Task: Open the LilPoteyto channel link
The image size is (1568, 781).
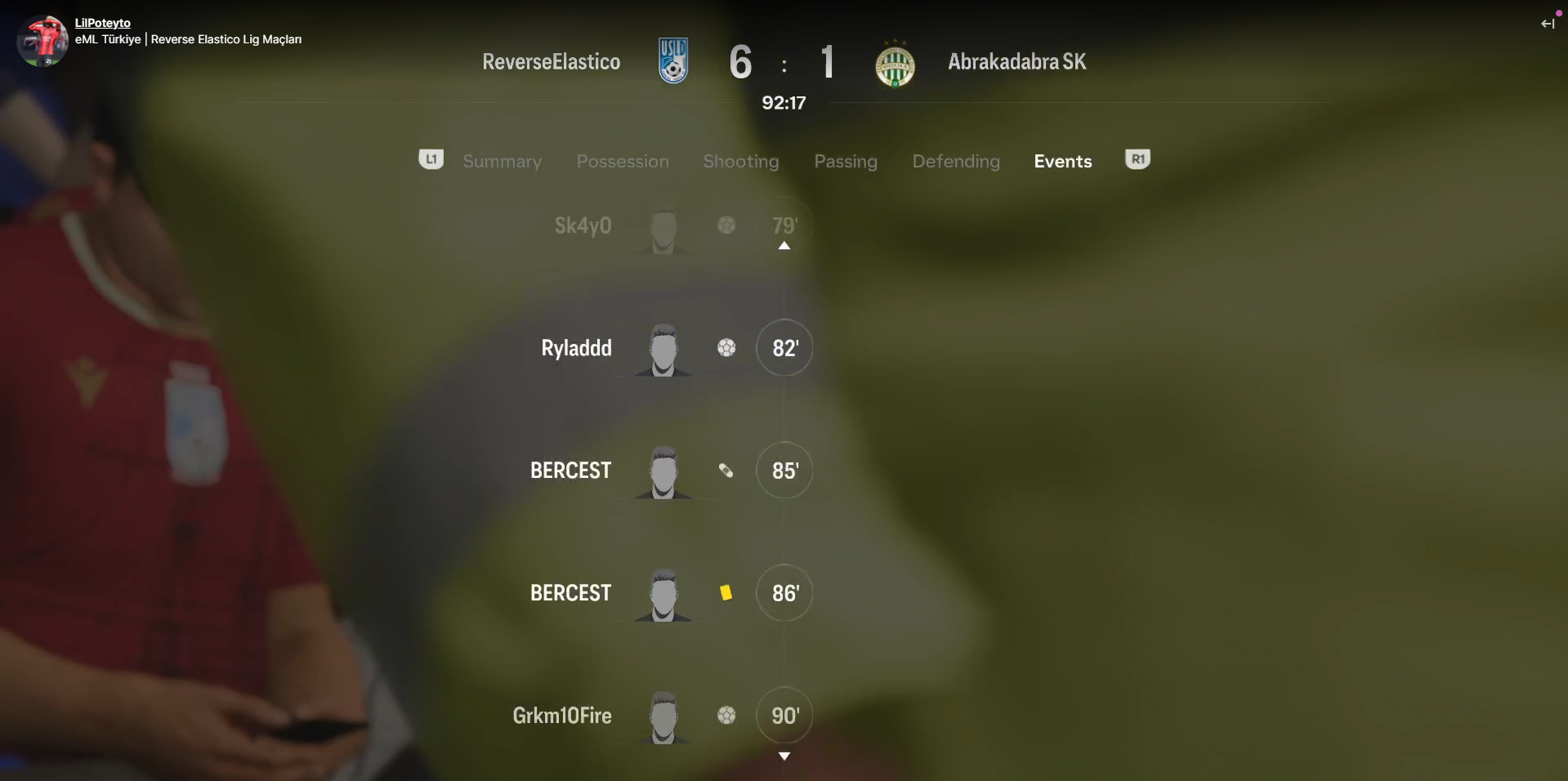Action: [103, 23]
